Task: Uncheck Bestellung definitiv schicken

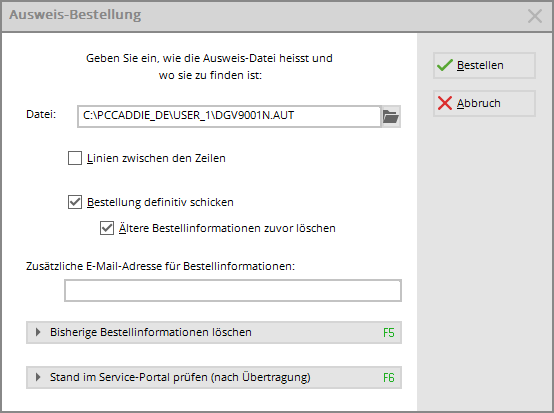Action: tap(75, 202)
